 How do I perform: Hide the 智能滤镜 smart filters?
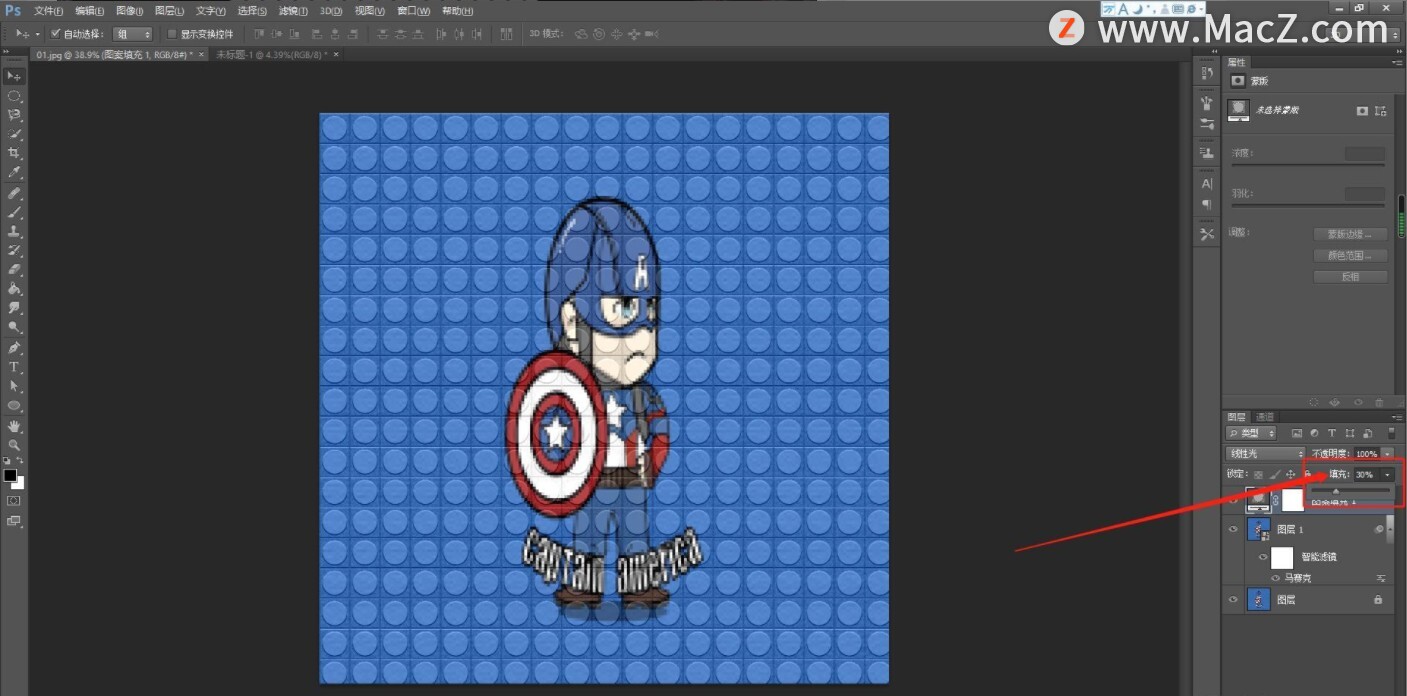[x=1263, y=556]
